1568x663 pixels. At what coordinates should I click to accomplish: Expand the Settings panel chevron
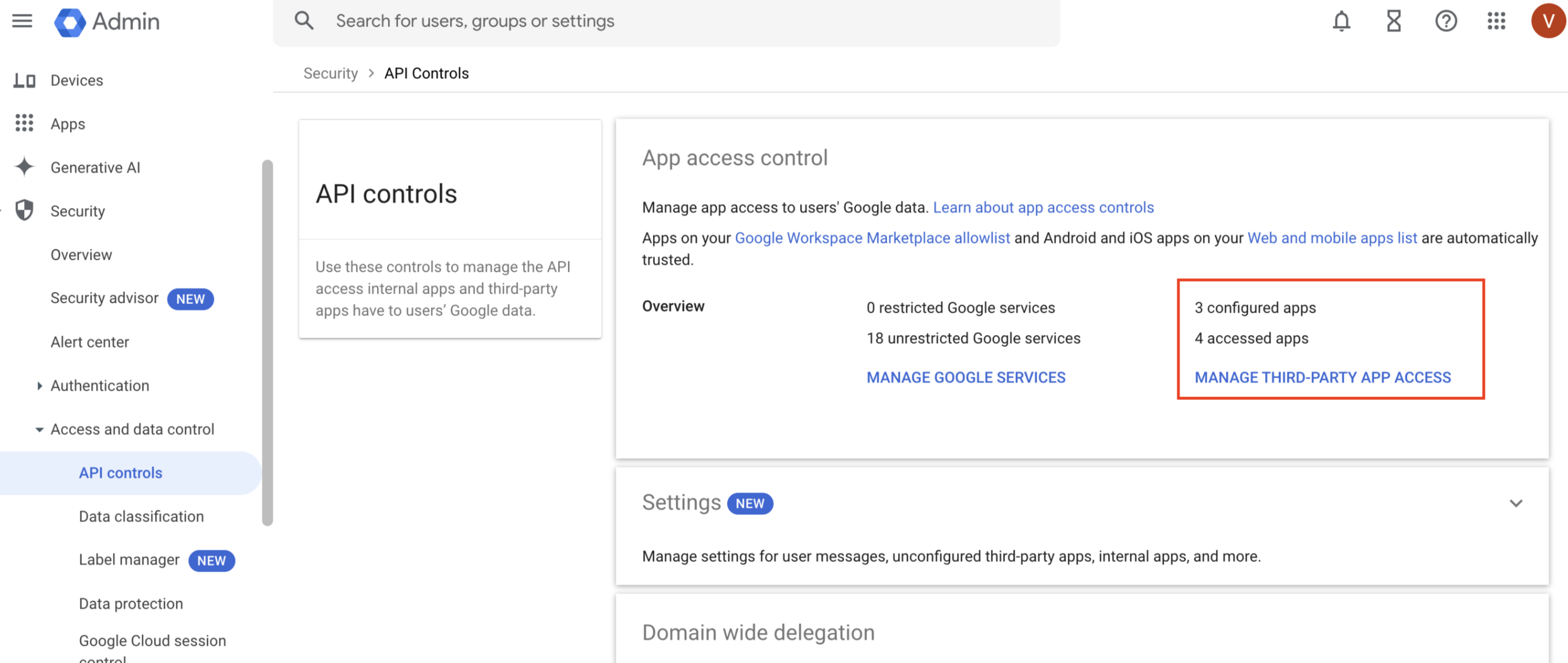(x=1516, y=502)
